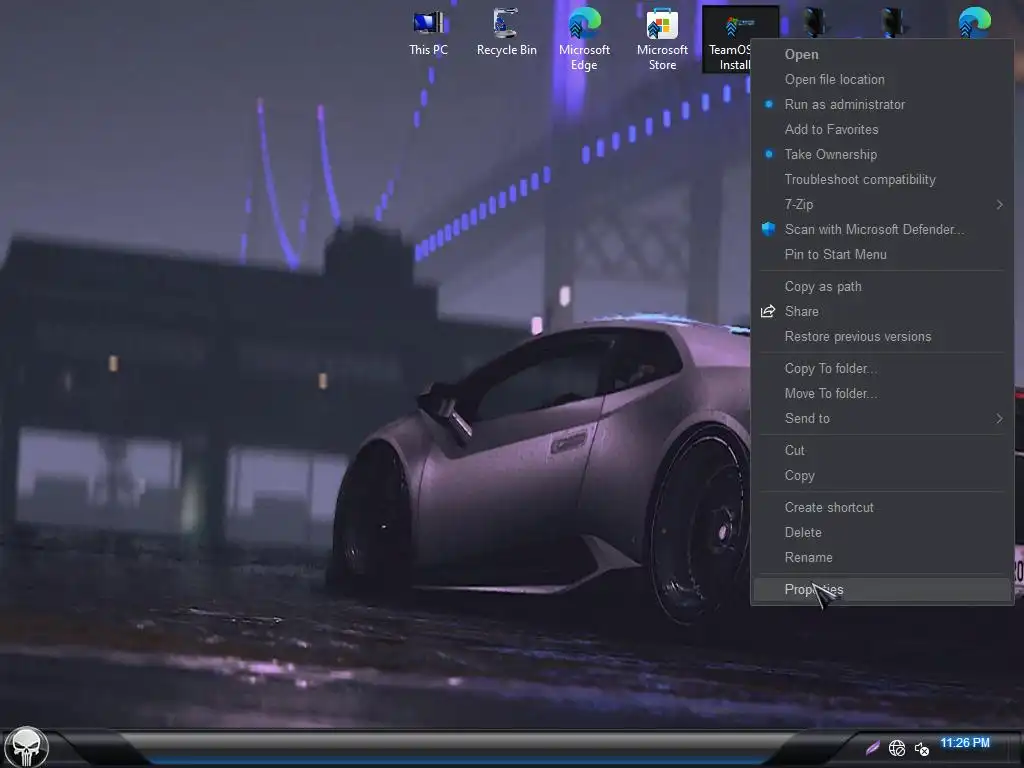Select Take Ownership entry
Viewport: 1024px width, 768px height.
(882, 154)
